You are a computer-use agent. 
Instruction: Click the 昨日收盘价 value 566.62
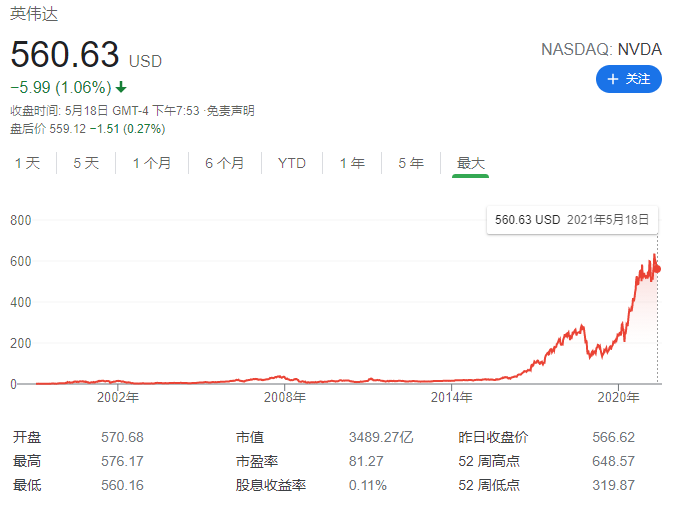pyautogui.click(x=614, y=437)
